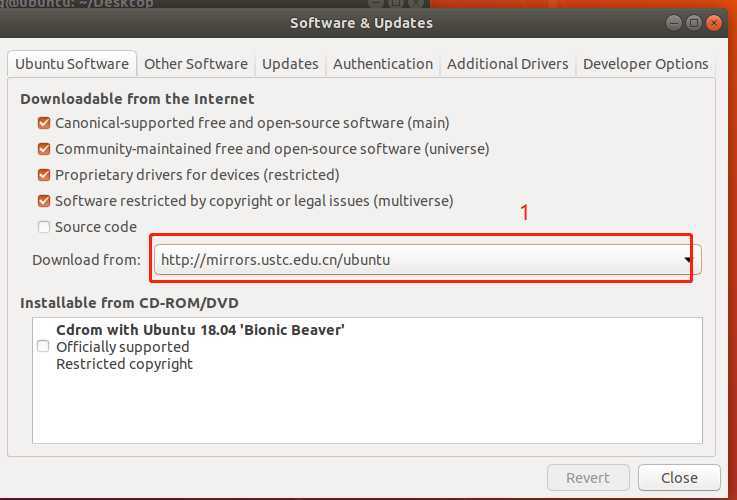Disable Proprietary drivers for devices (restricted)
The width and height of the screenshot is (737, 500).
[44, 175]
